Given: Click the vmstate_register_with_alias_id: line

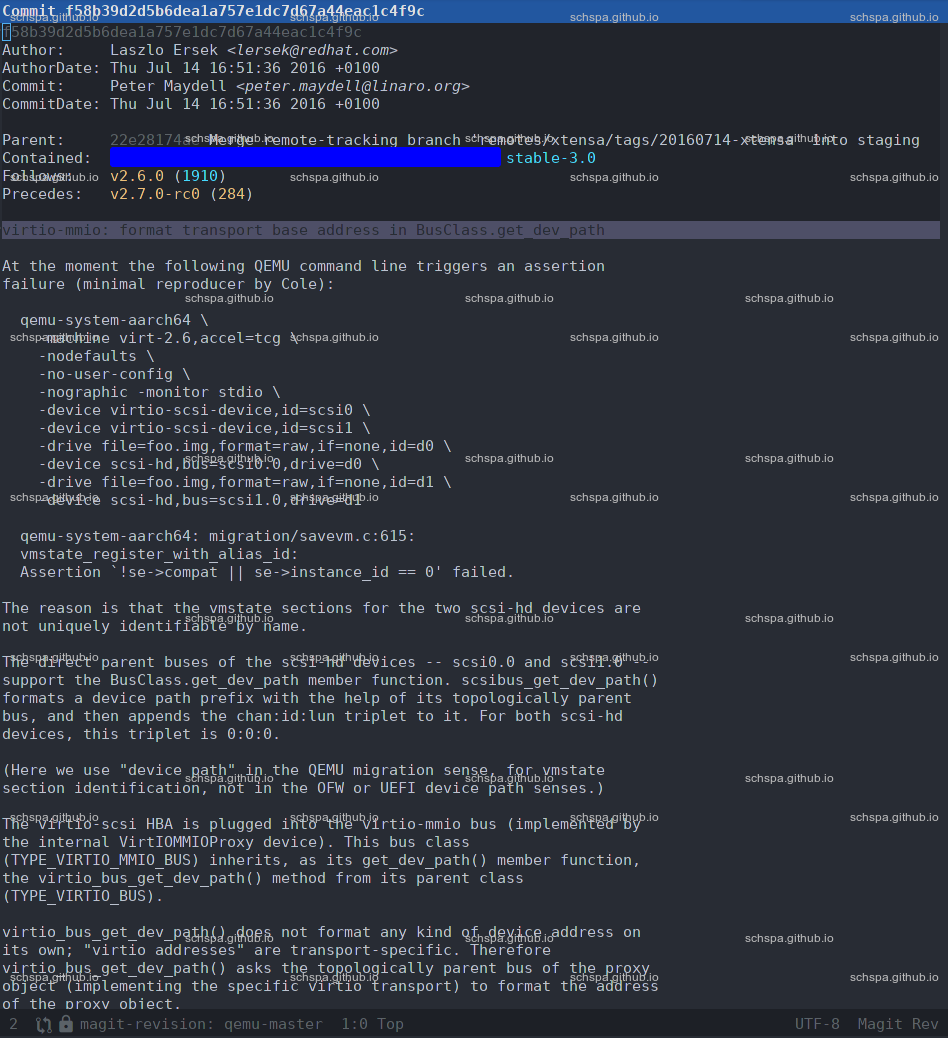Looking at the screenshot, I should click(160, 554).
